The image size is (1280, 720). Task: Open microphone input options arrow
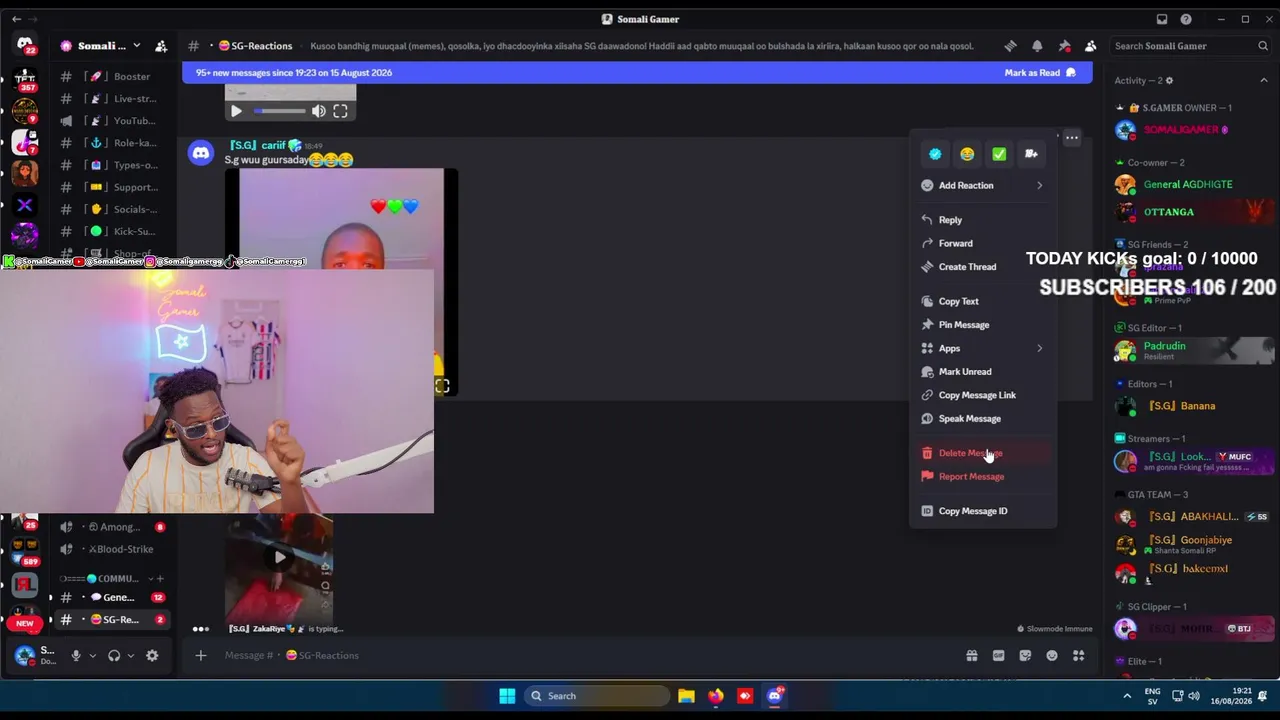93,656
